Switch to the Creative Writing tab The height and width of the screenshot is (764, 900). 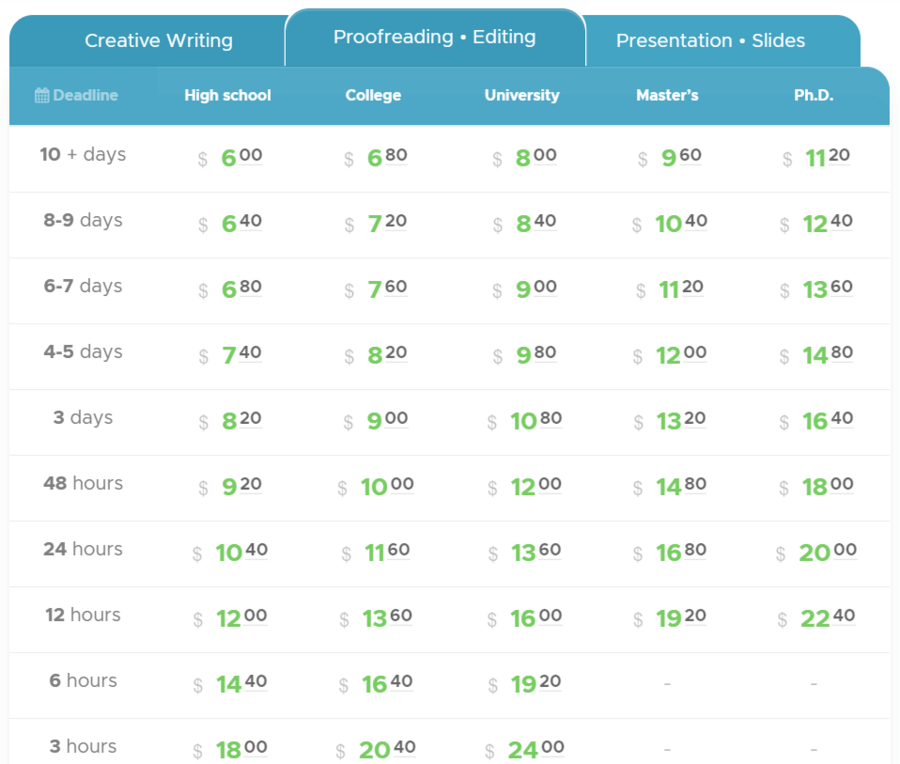158,40
